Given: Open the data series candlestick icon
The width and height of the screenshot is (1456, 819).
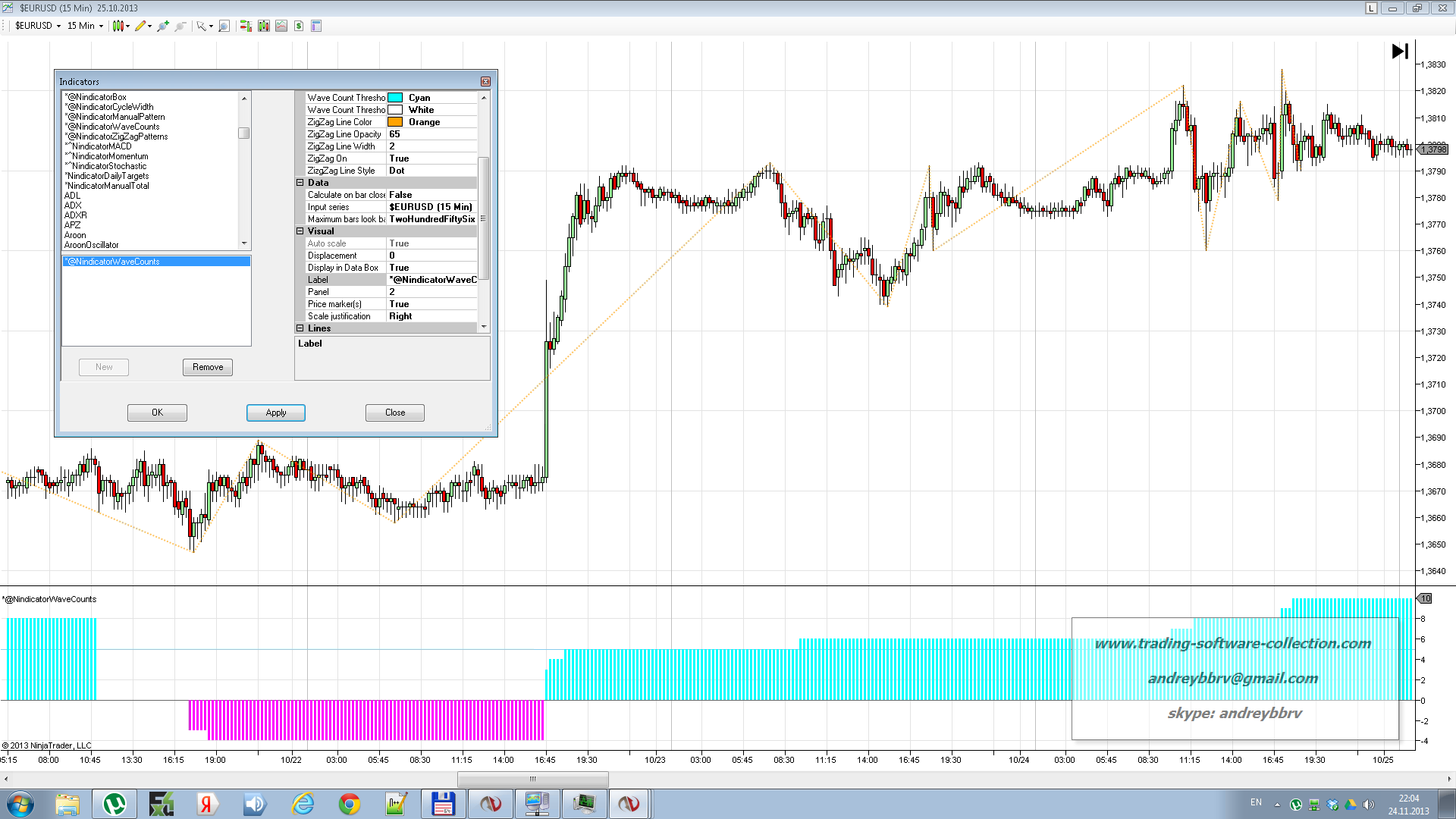Looking at the screenshot, I should click(263, 26).
